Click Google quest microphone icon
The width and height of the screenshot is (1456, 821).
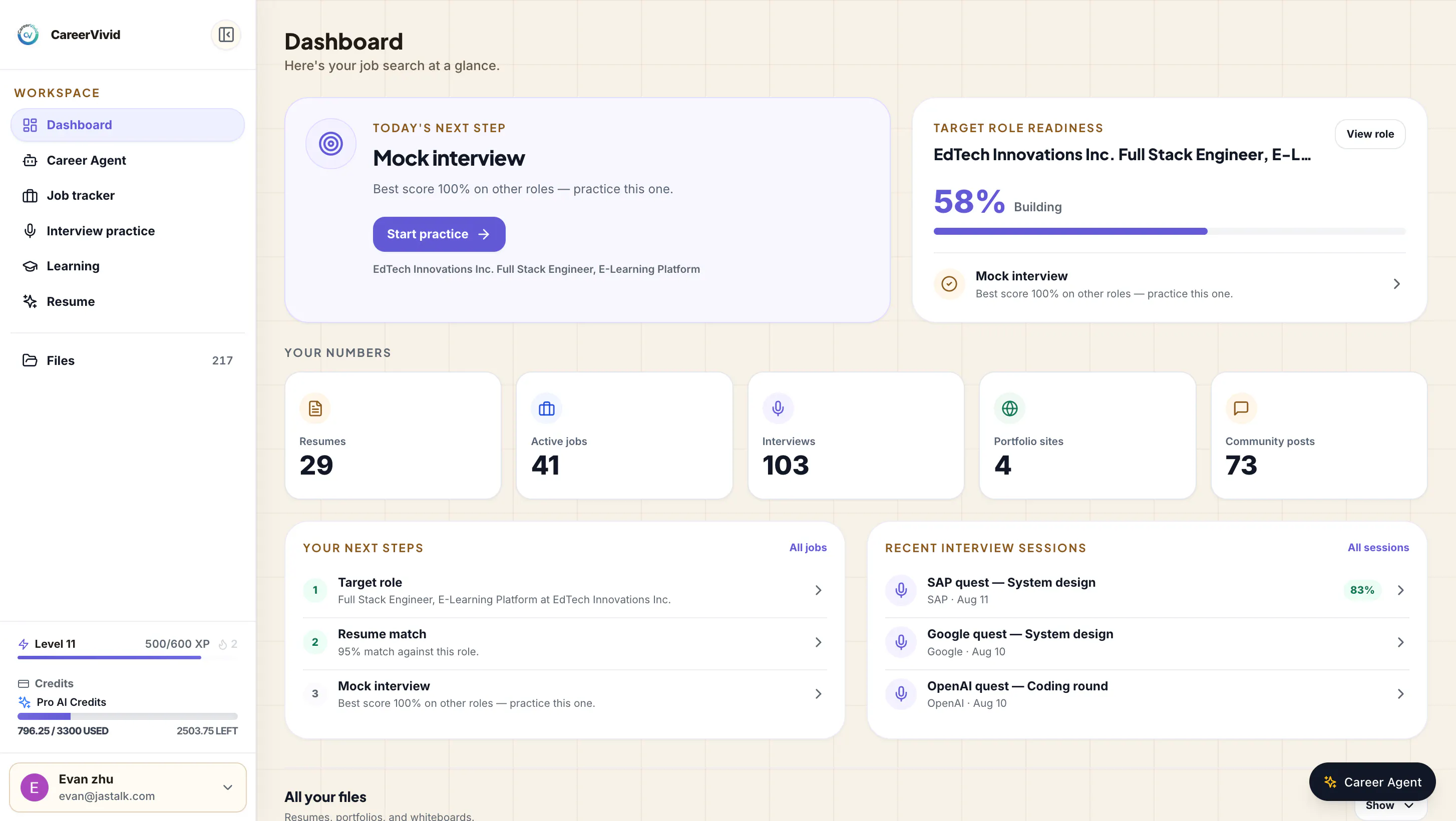tap(901, 642)
